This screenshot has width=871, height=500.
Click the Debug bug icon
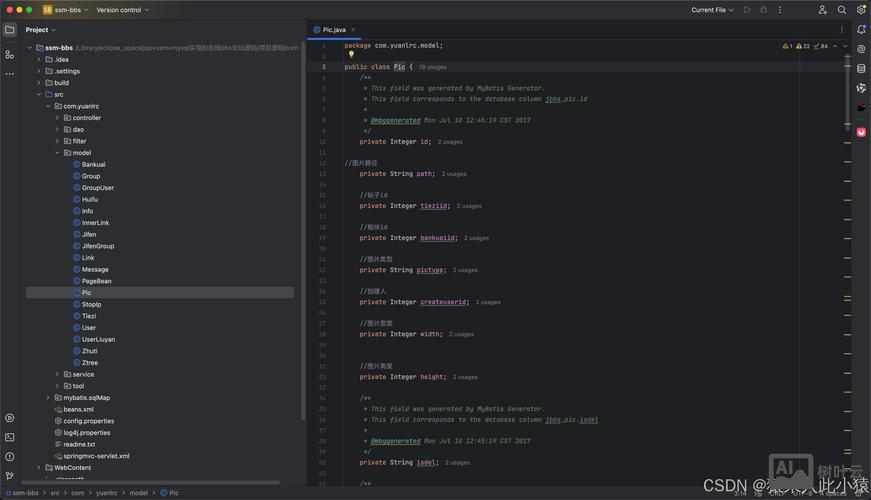pos(764,10)
